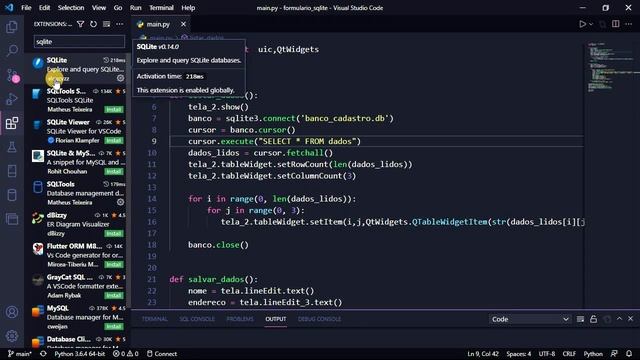Click the feedback icon in status bar
The image size is (640, 360).
pyautogui.click(x=614, y=353)
